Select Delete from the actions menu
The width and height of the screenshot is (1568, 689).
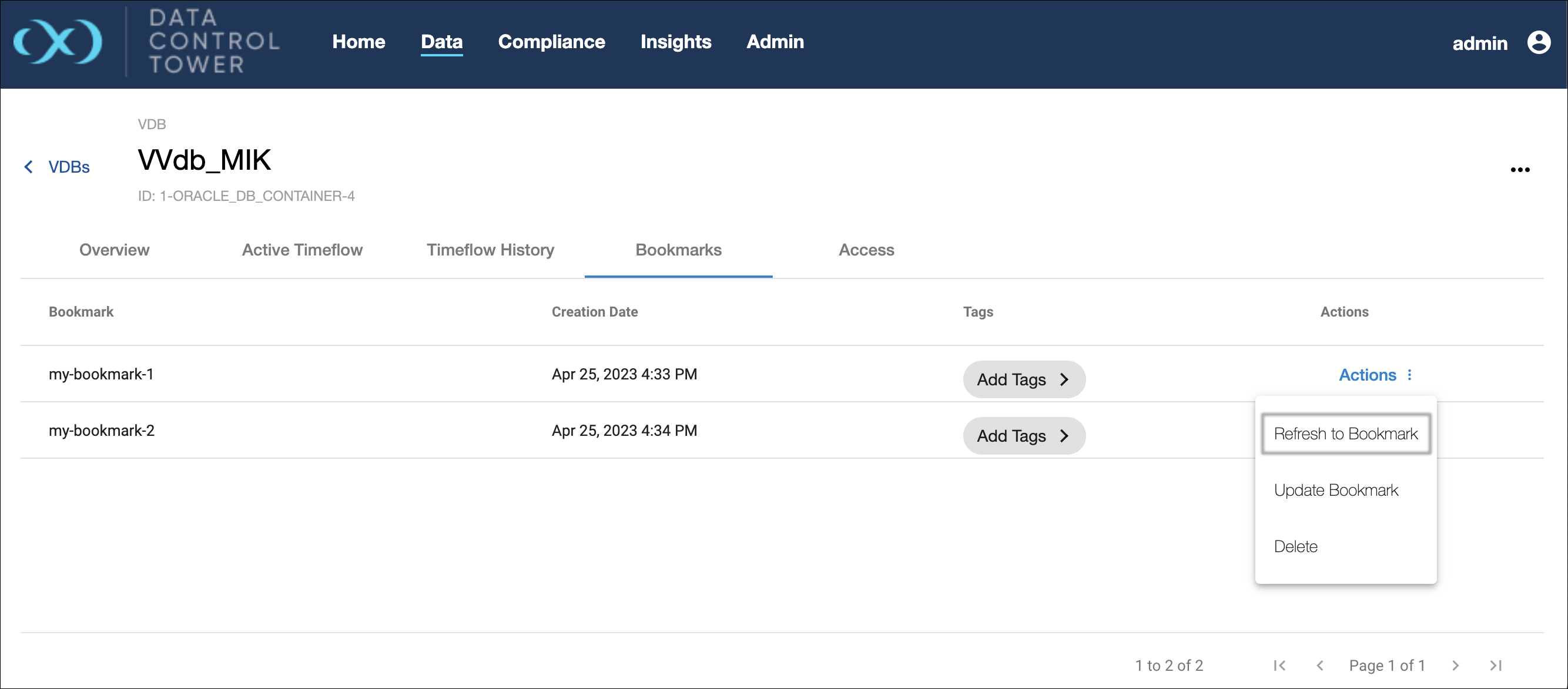[1295, 546]
